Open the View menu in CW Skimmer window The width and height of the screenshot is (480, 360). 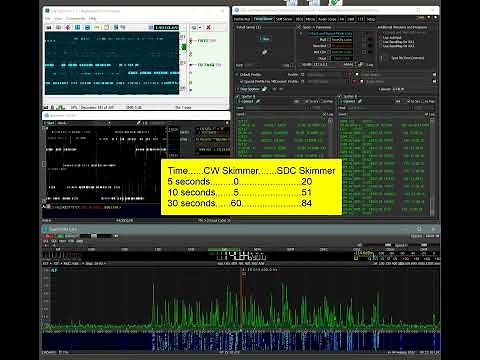[x=58, y=19]
